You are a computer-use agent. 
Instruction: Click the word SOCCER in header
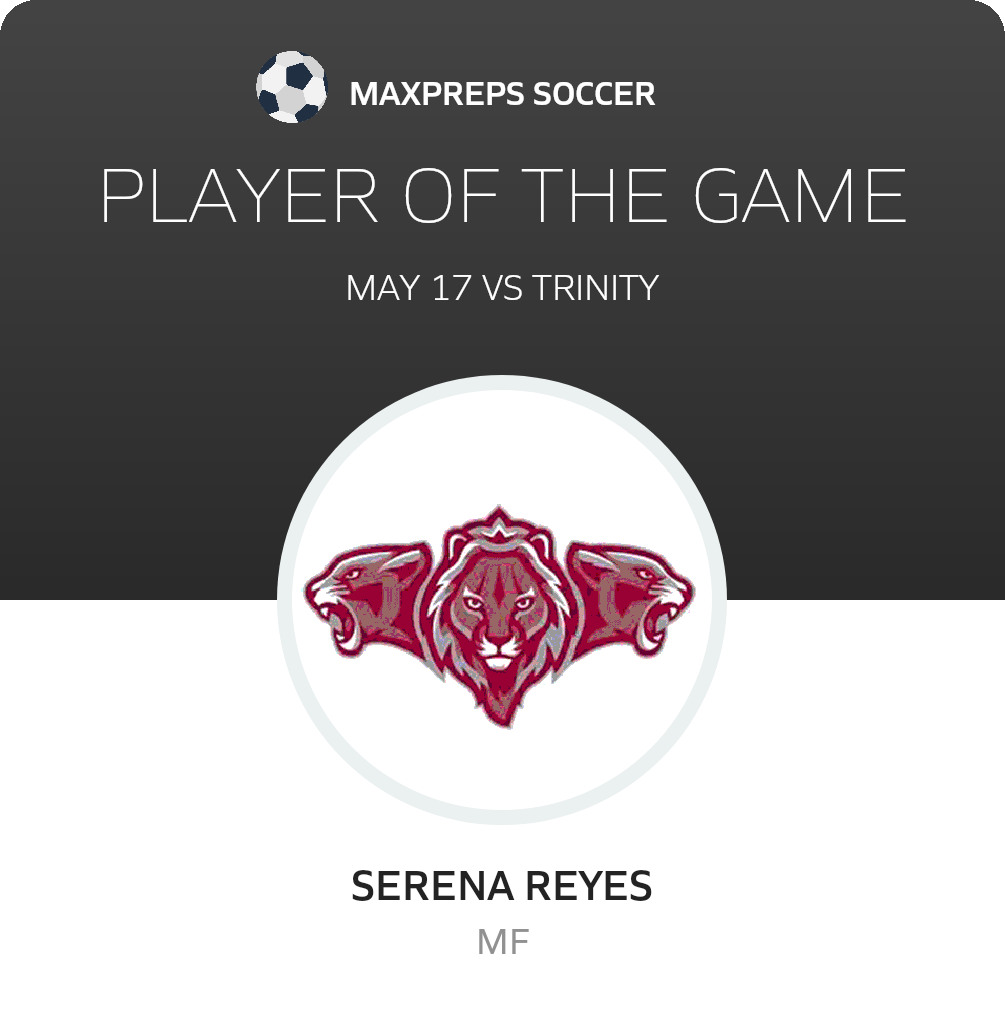coord(594,94)
